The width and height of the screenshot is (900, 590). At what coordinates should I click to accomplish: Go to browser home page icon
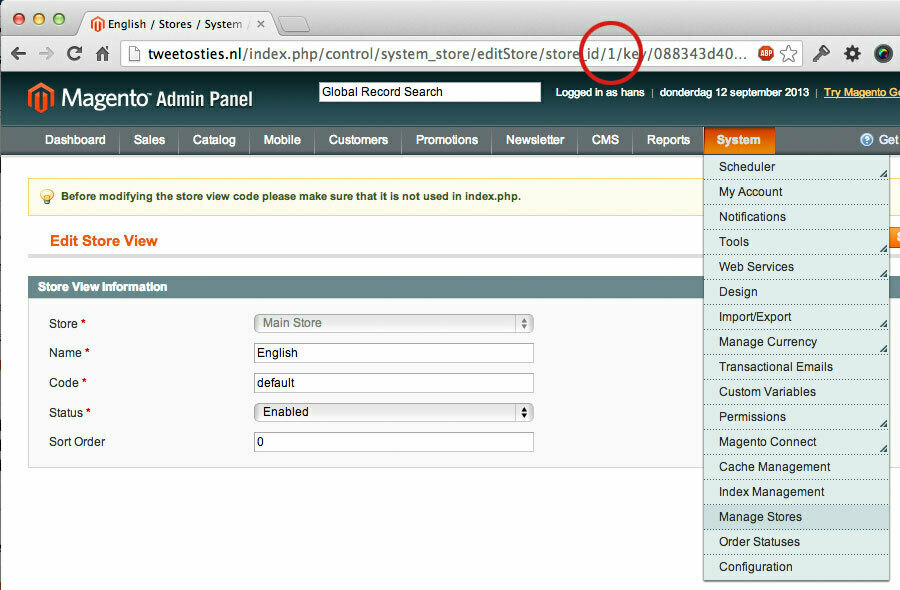point(102,53)
